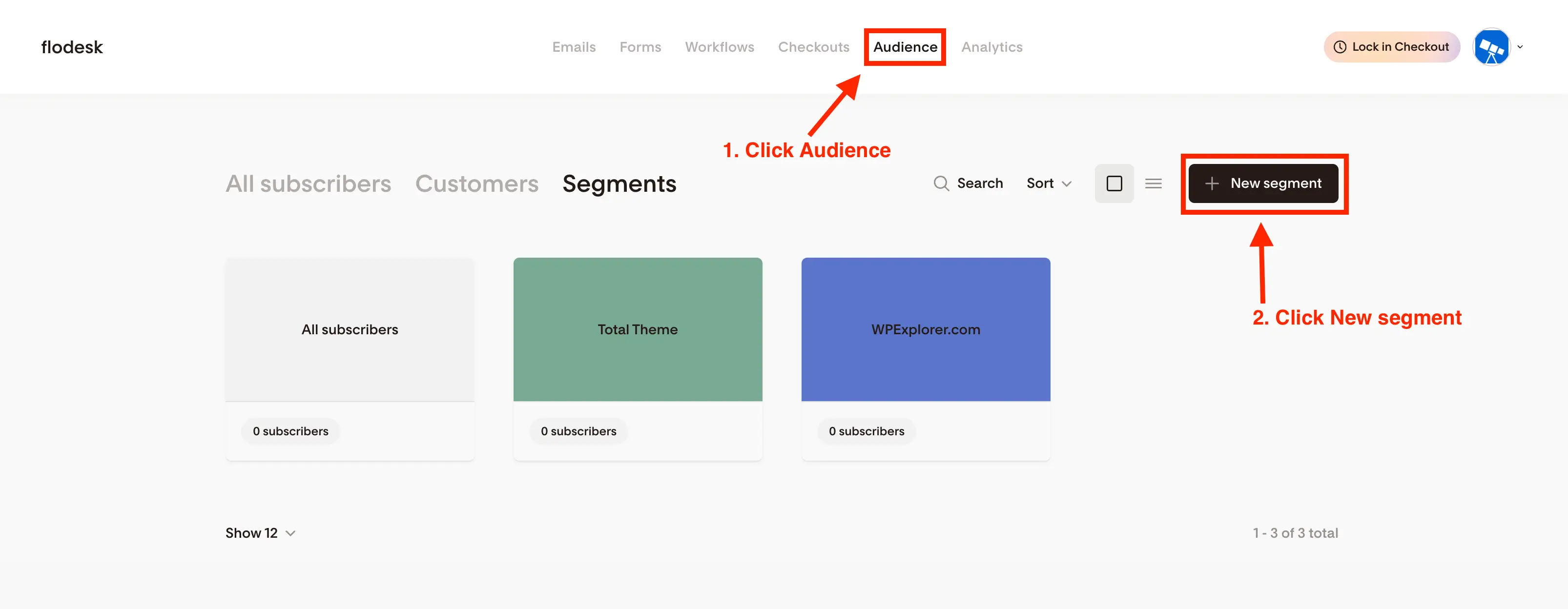
Task: Open the WPExplorer.com segment card
Action: pos(925,329)
